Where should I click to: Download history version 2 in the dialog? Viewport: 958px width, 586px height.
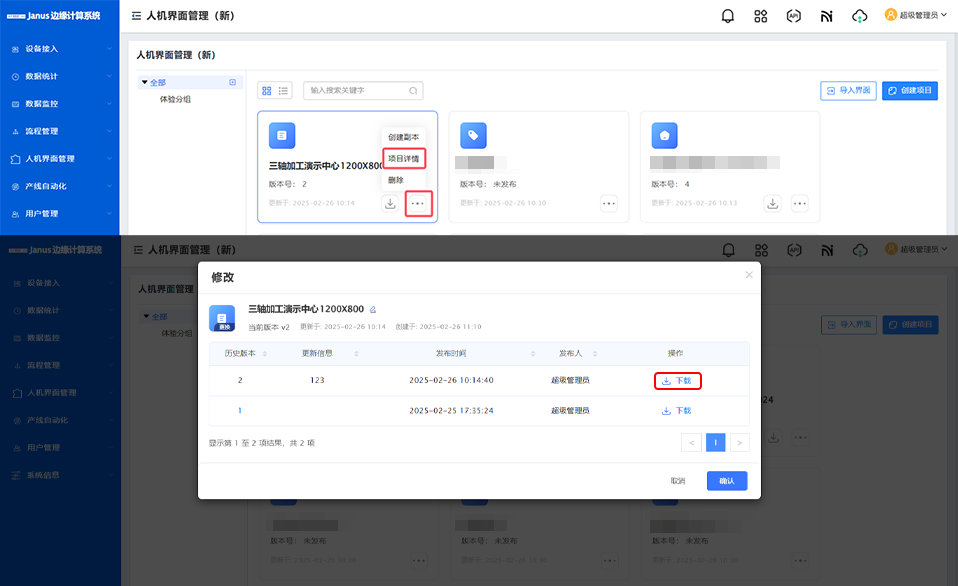(677, 381)
